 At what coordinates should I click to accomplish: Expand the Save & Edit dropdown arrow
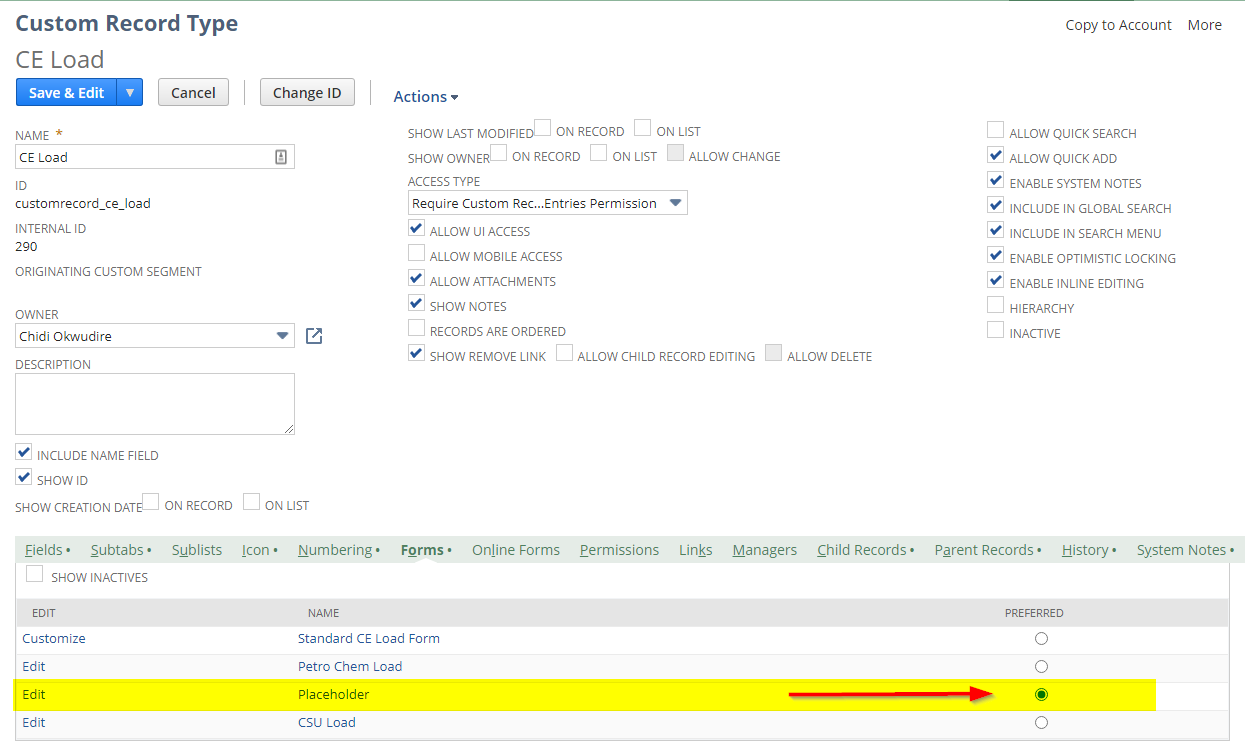tap(130, 92)
